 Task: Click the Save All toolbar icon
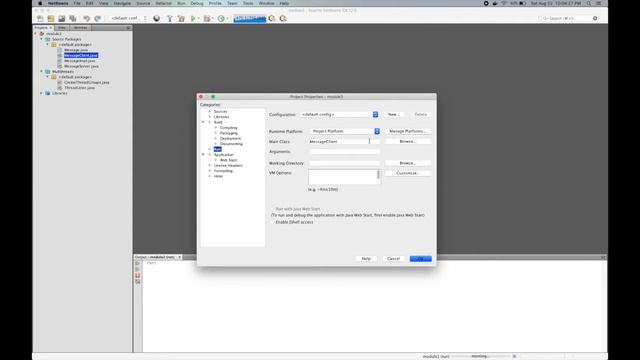pyautogui.click(x=73, y=18)
